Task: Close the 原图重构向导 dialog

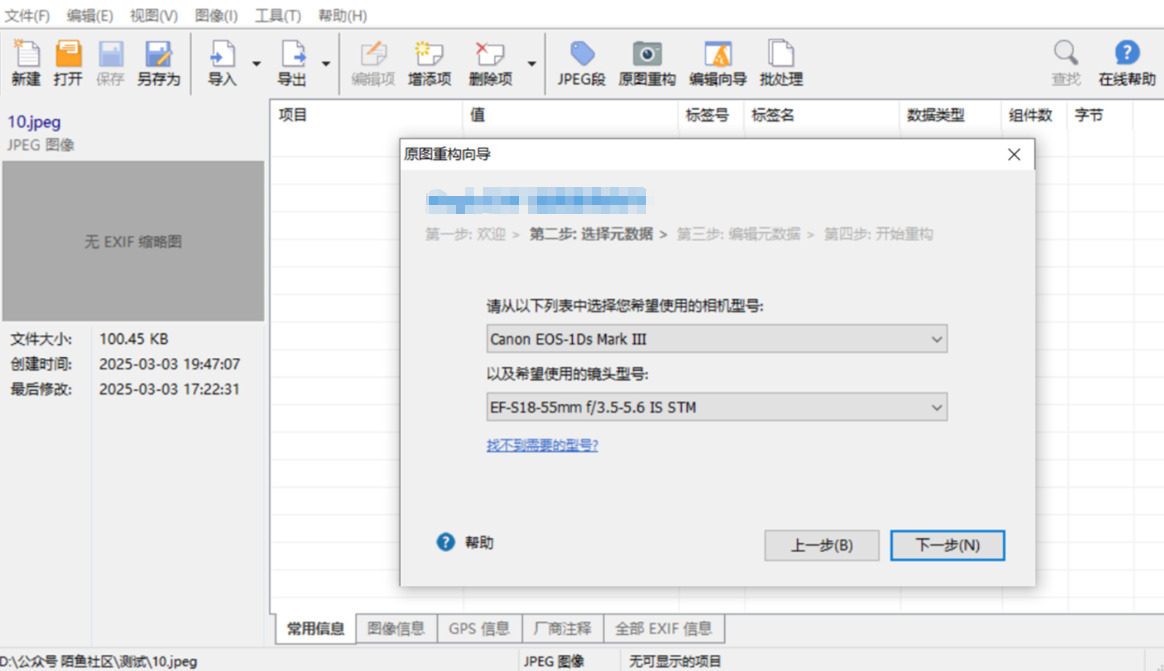Action: click(1014, 154)
